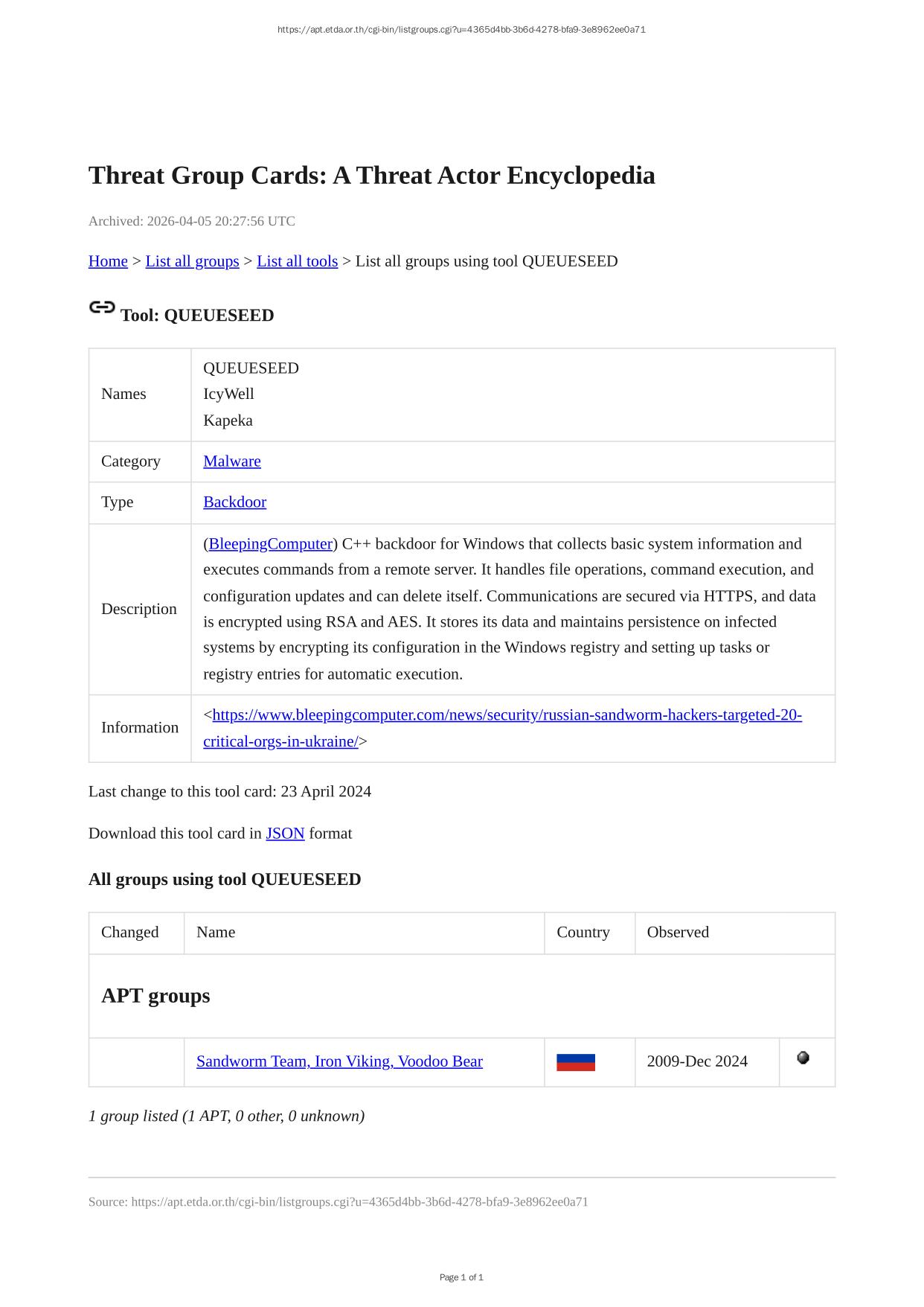Open the List all groups breadcrumb
This screenshot has height=1307, width=924.
pyautogui.click(x=192, y=261)
